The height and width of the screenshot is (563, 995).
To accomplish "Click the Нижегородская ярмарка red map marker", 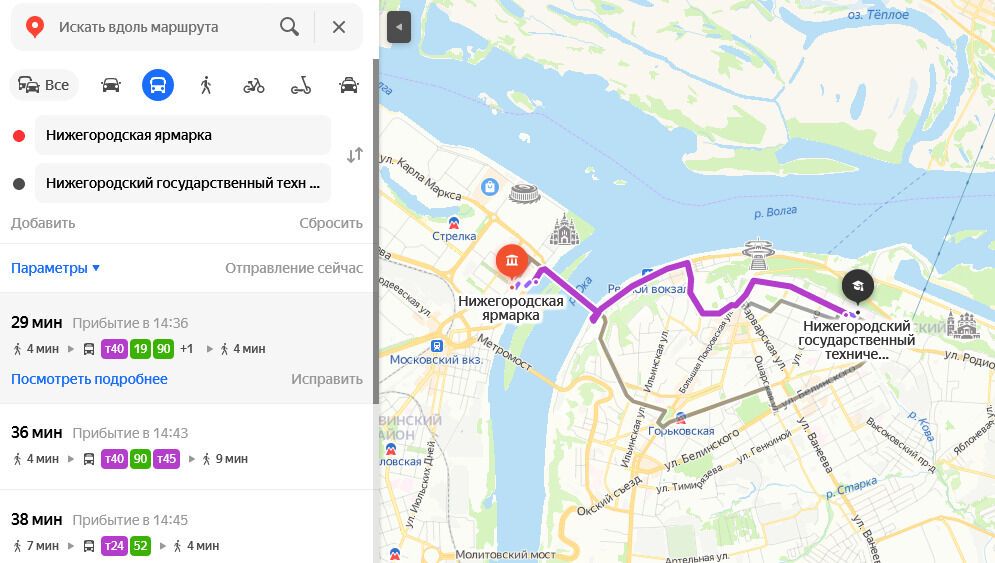I will [512, 260].
